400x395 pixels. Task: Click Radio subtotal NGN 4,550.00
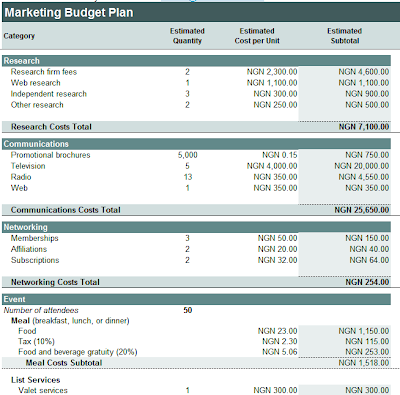364,177
